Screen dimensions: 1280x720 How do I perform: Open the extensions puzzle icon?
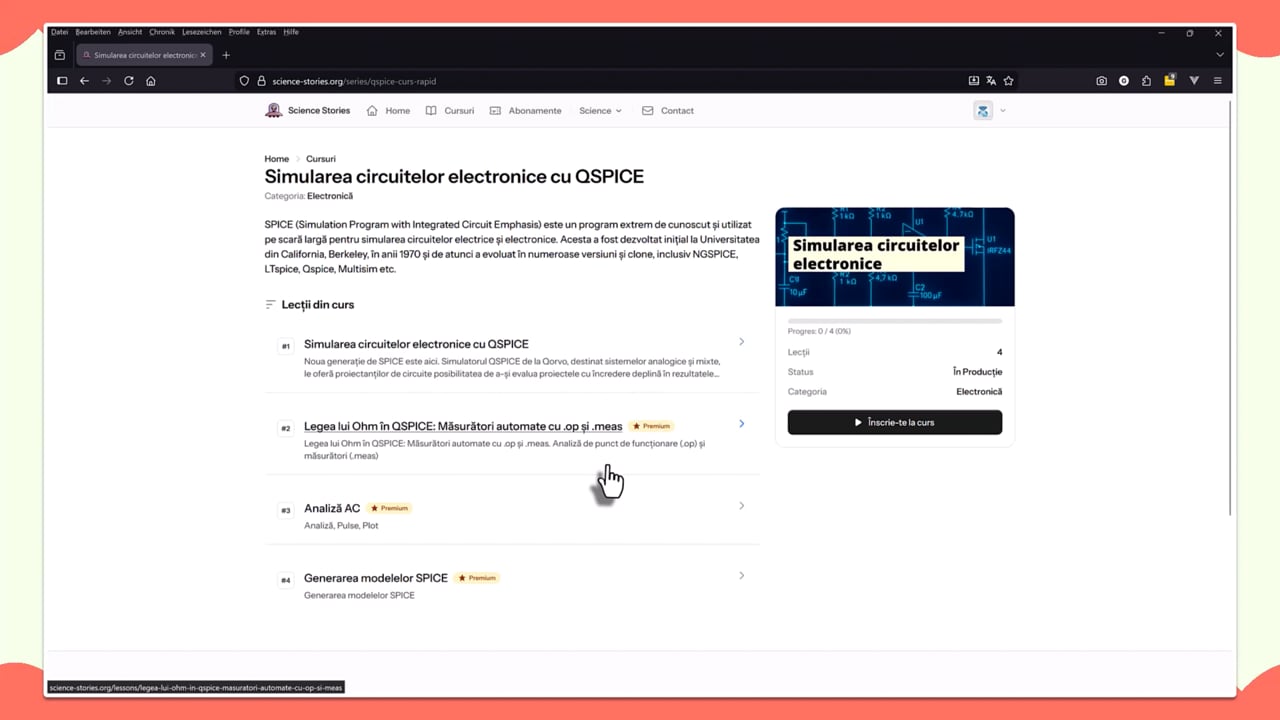(1146, 81)
